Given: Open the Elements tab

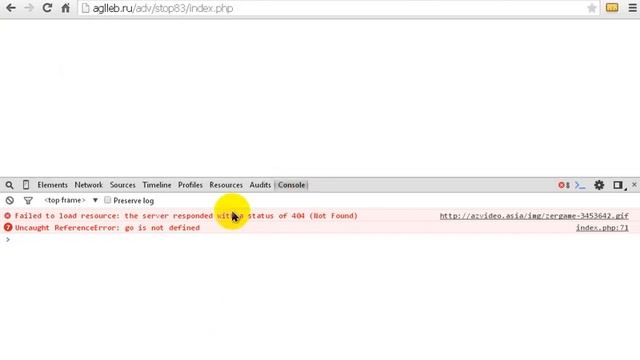Looking at the screenshot, I should pos(53,185).
